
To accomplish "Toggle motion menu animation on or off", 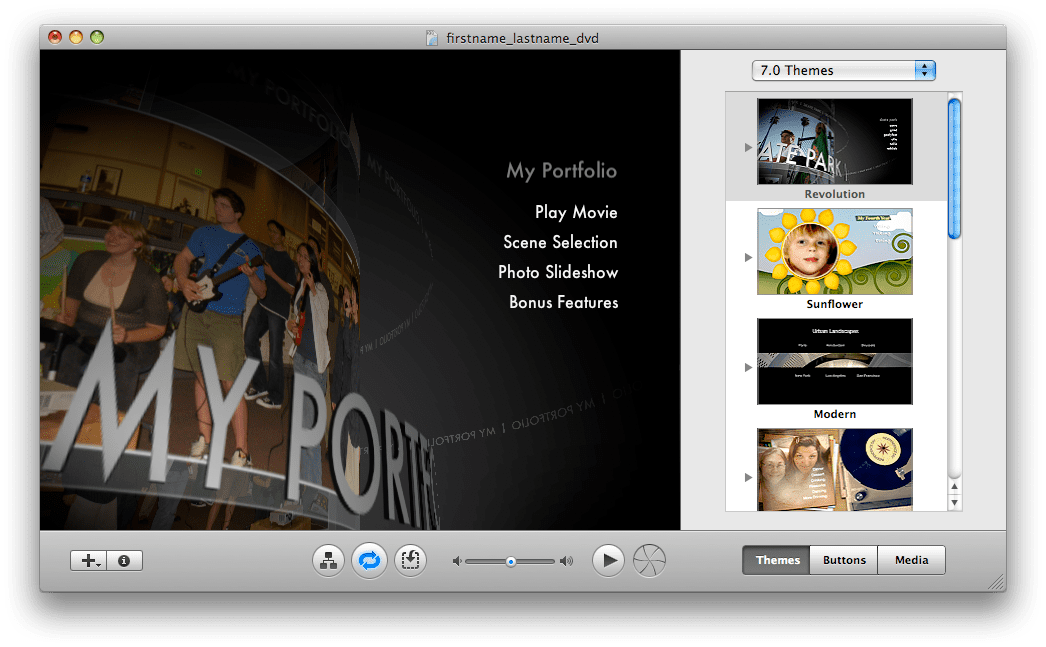I will [x=369, y=560].
